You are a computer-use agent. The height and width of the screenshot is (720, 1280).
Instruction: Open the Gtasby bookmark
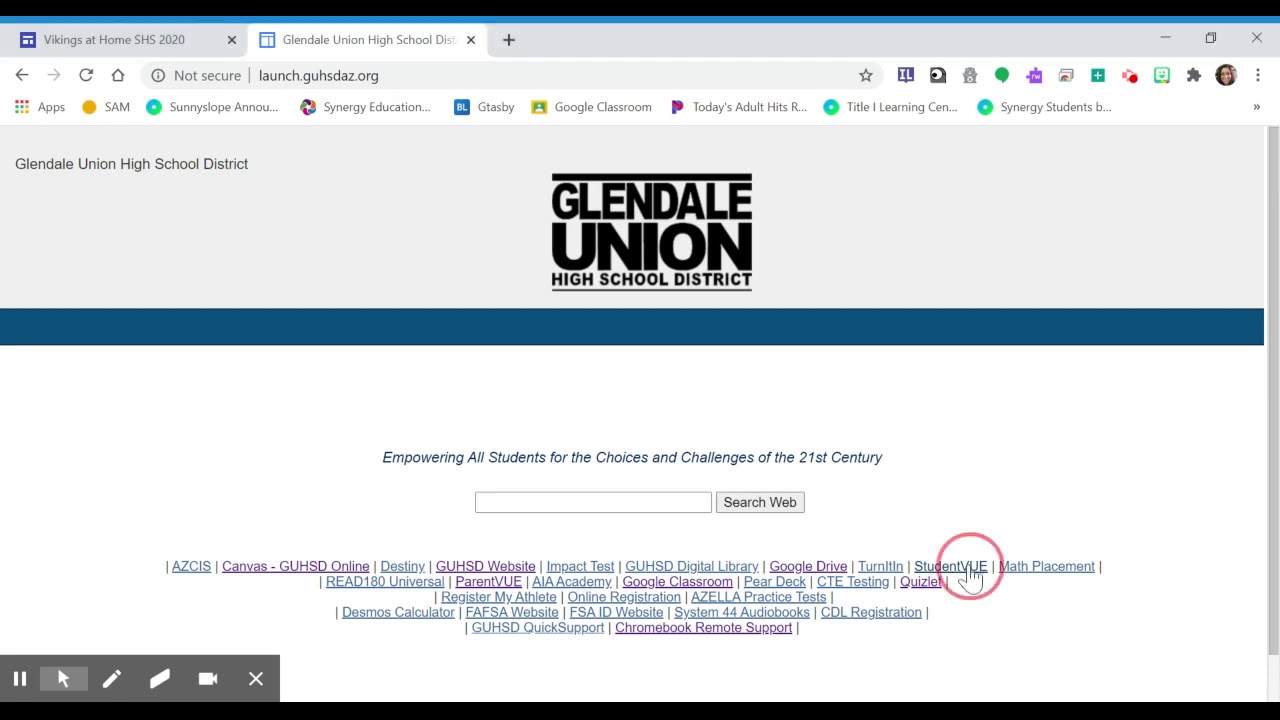[484, 107]
